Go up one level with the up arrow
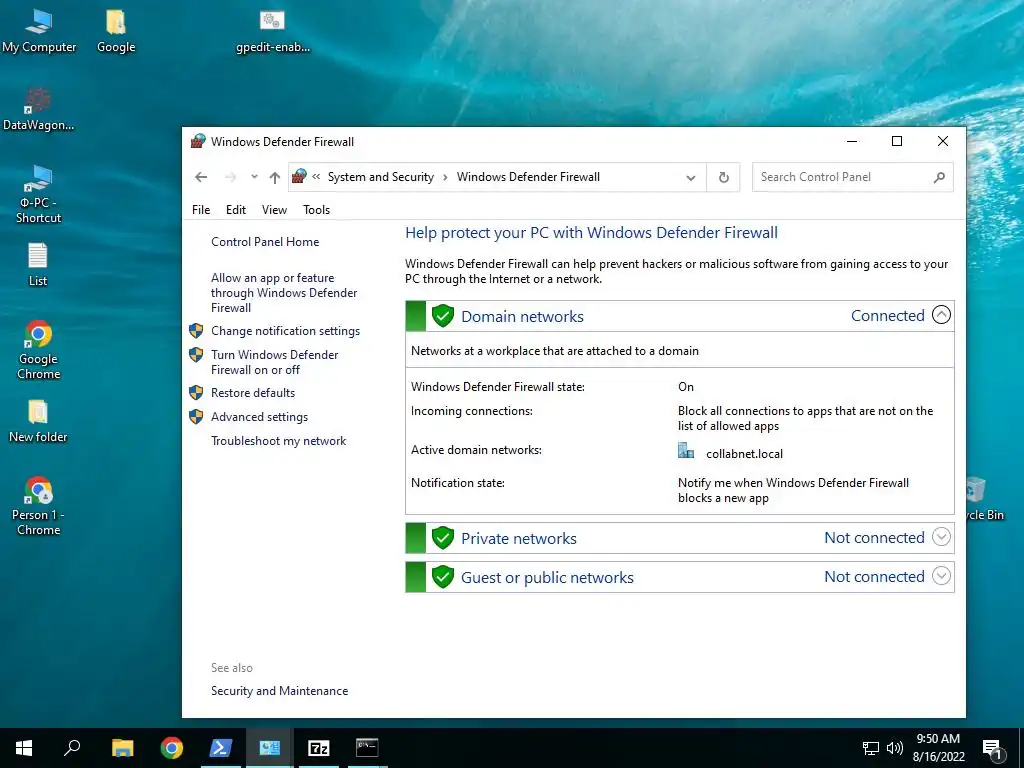Screen dimensions: 1024x768 tap(275, 177)
